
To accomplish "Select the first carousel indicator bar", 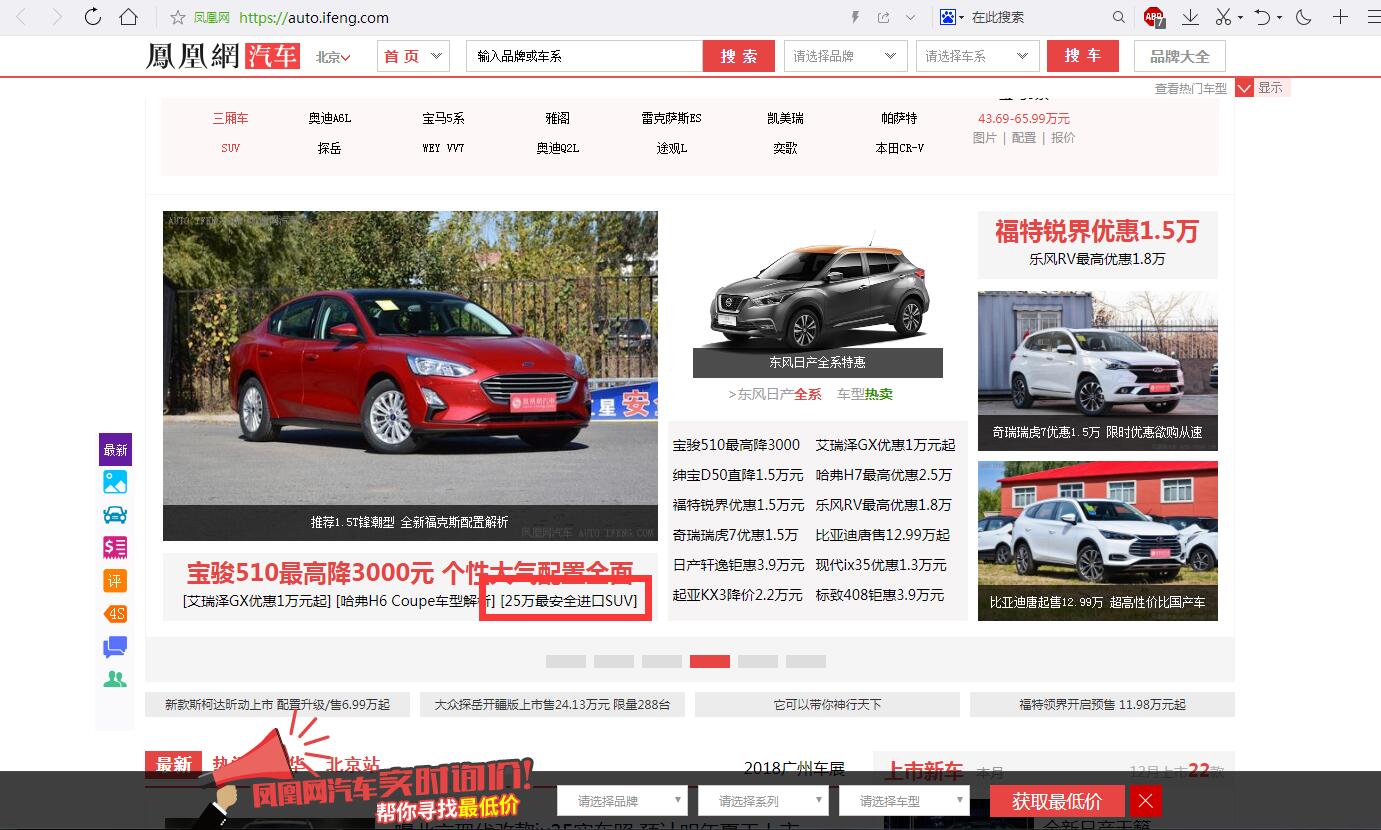I will [566, 661].
